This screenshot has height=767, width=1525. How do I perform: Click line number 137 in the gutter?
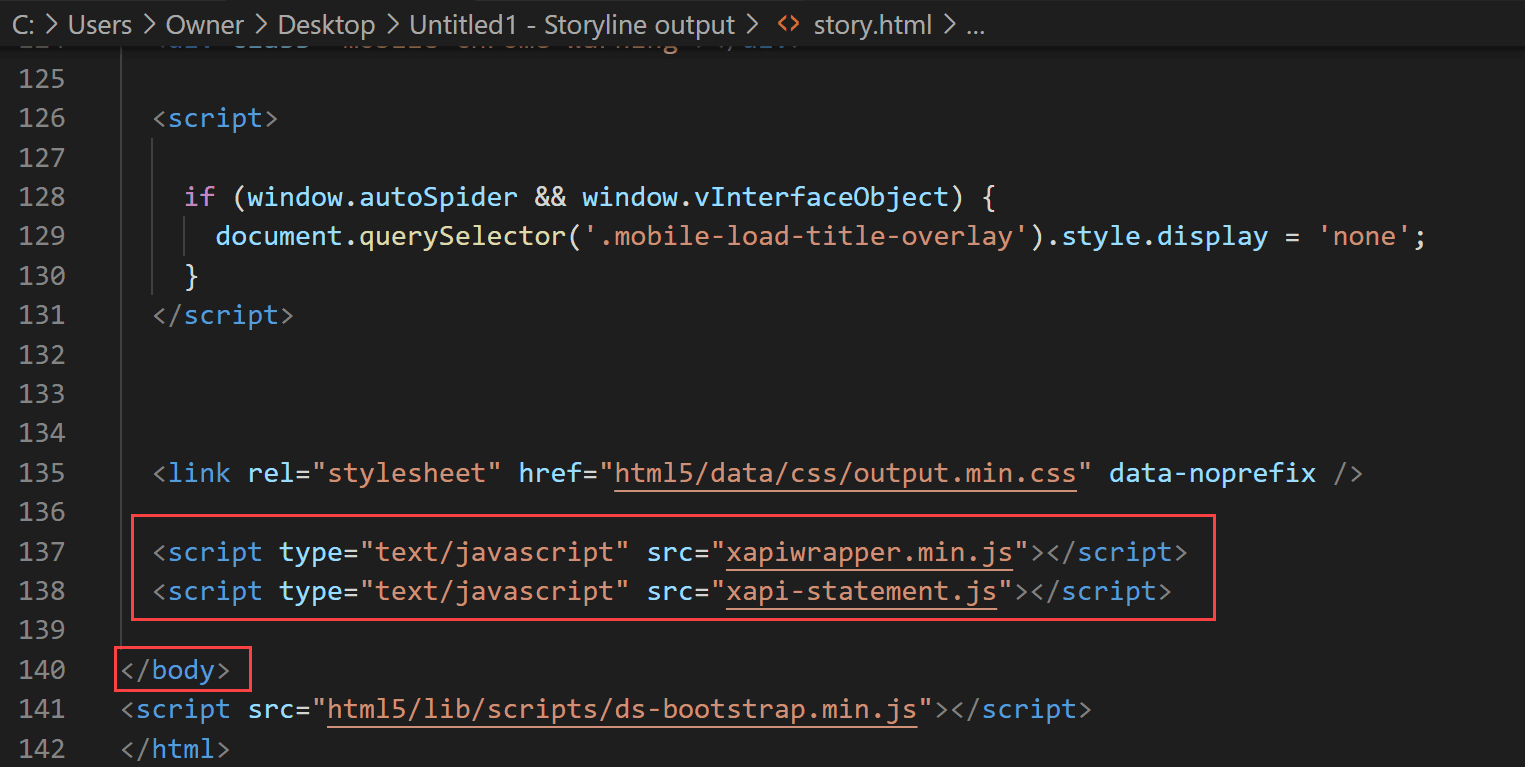pyautogui.click(x=41, y=552)
